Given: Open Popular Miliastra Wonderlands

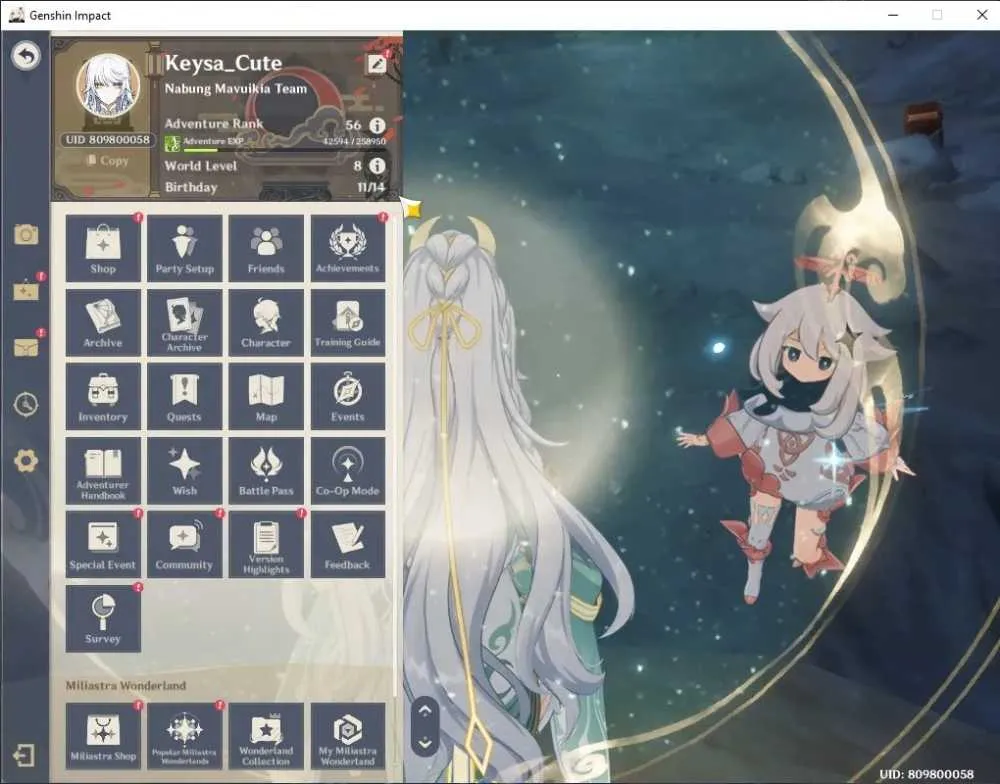Looking at the screenshot, I should 185,736.
